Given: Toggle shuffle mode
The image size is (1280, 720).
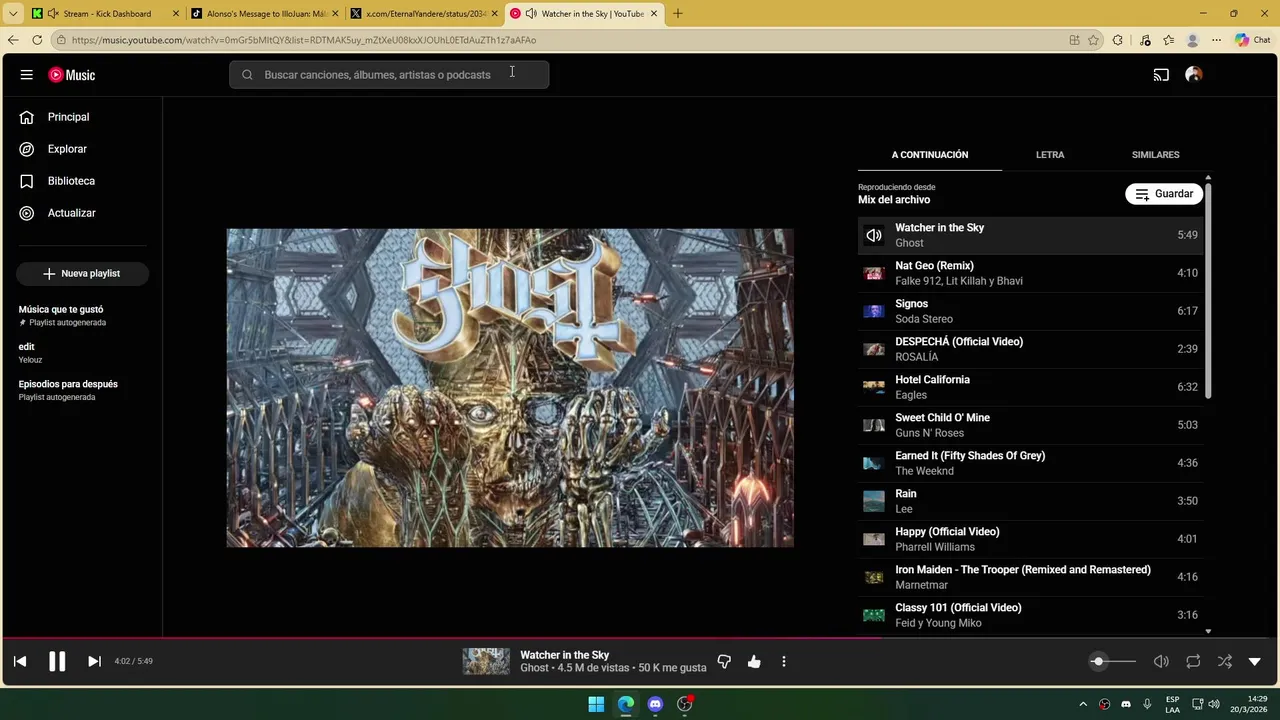Looking at the screenshot, I should [1225, 661].
